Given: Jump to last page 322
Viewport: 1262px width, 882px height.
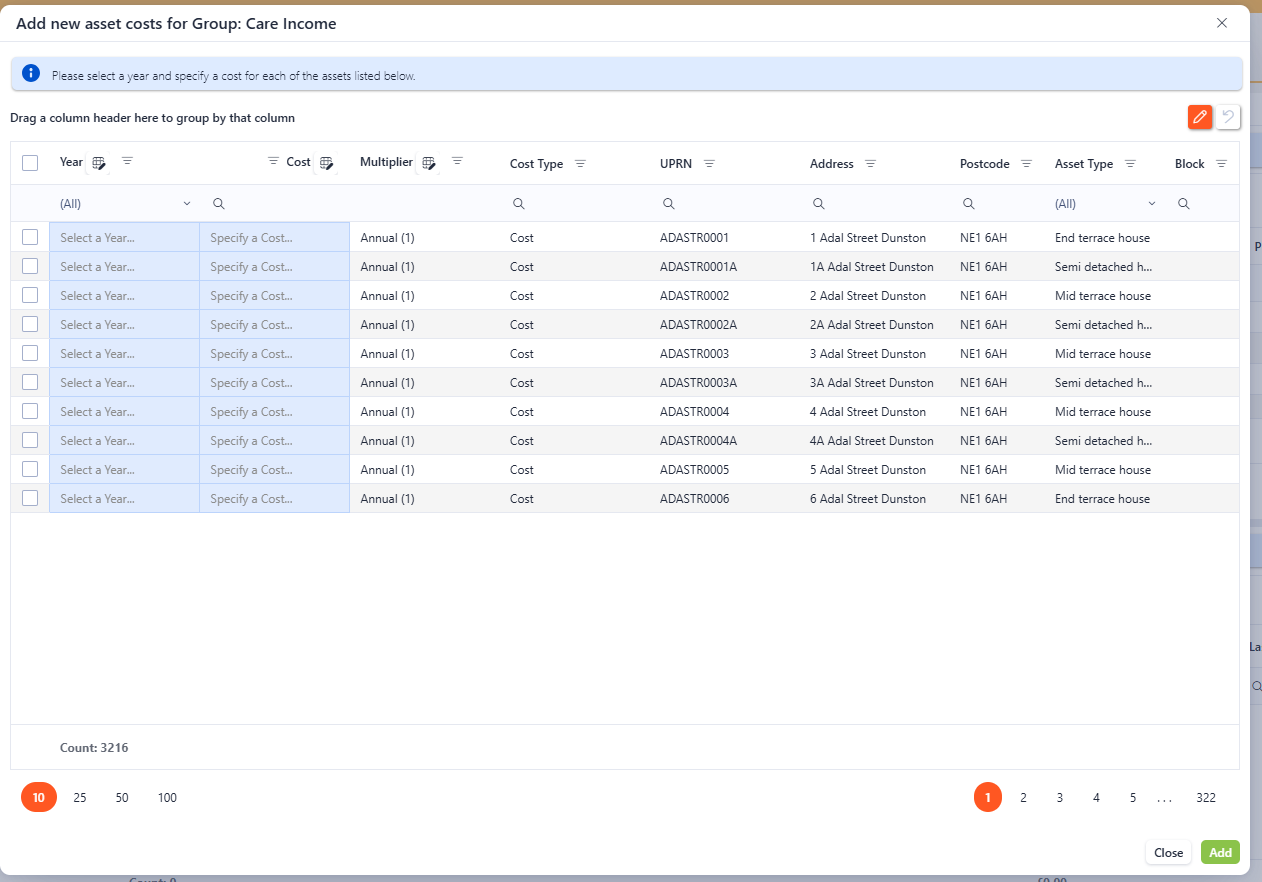Looking at the screenshot, I should (1206, 797).
